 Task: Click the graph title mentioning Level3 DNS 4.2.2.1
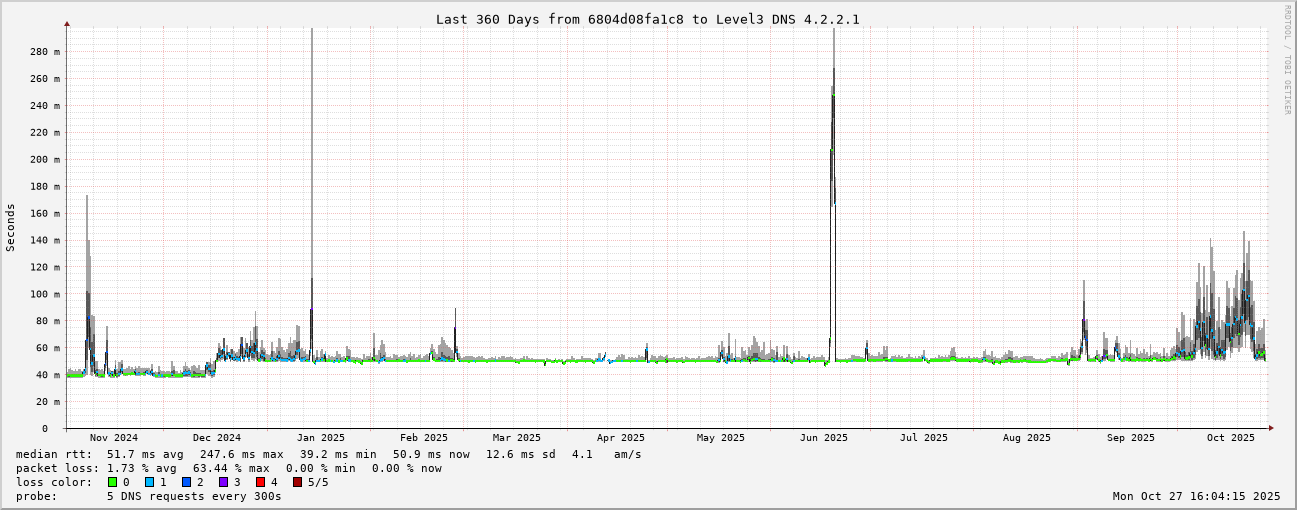click(647, 19)
